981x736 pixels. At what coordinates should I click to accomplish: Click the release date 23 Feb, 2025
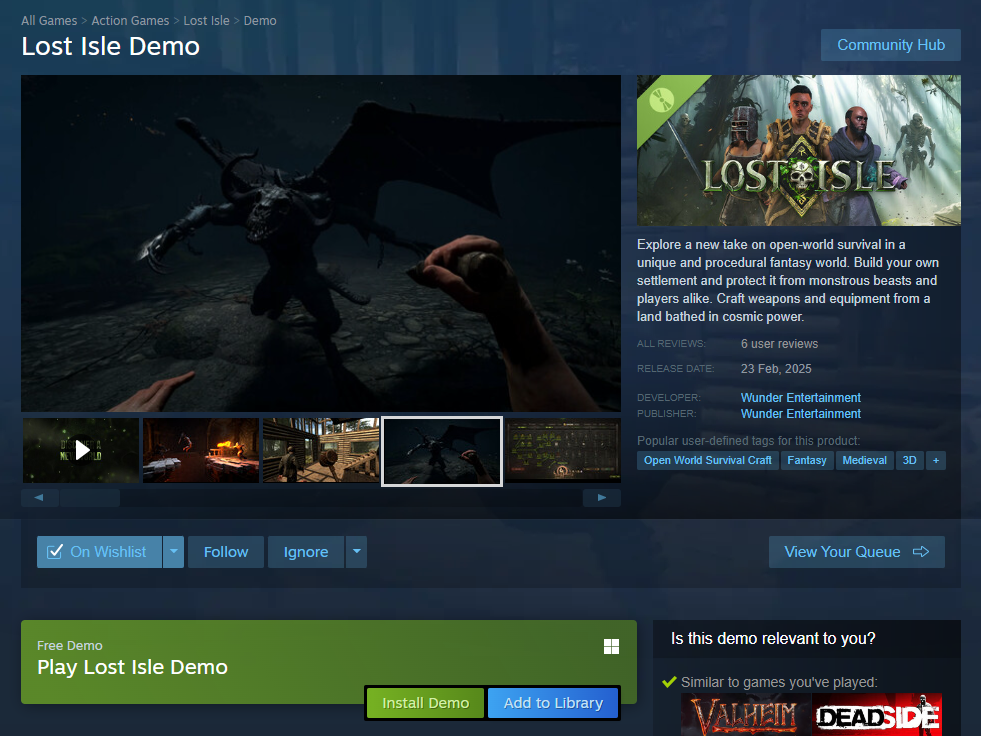[776, 369]
